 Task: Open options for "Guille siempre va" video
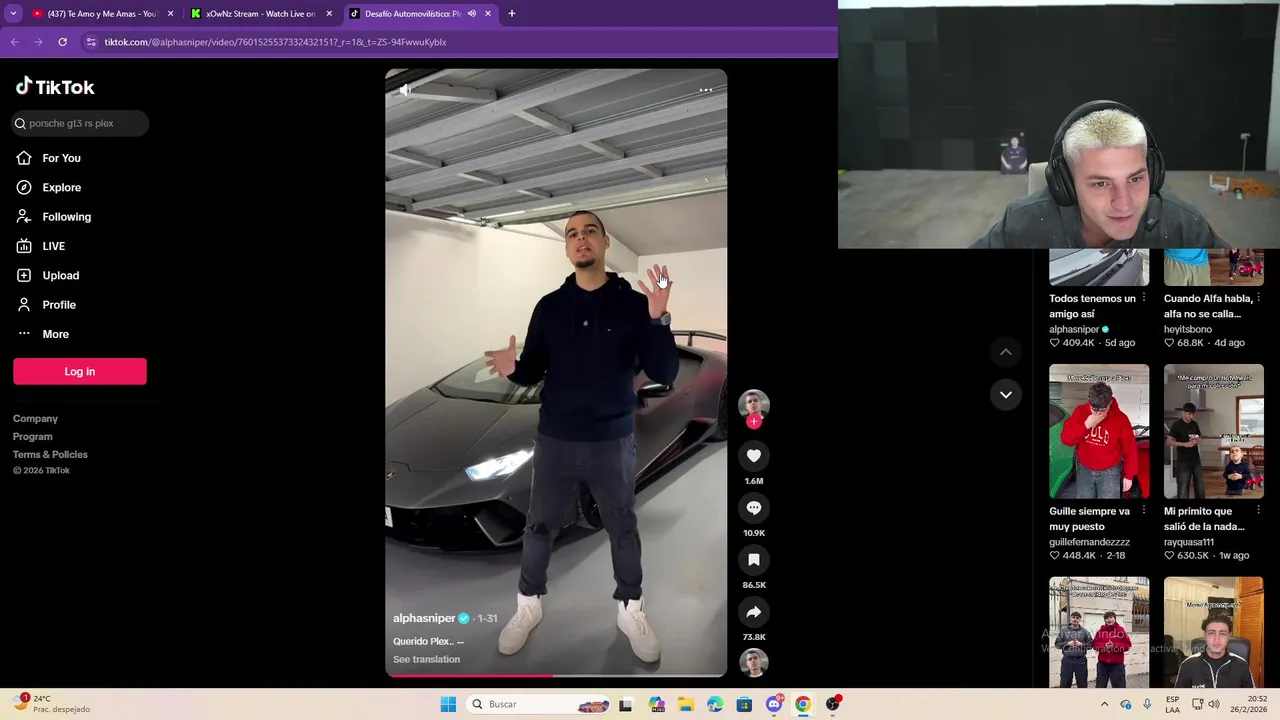[x=1144, y=511]
